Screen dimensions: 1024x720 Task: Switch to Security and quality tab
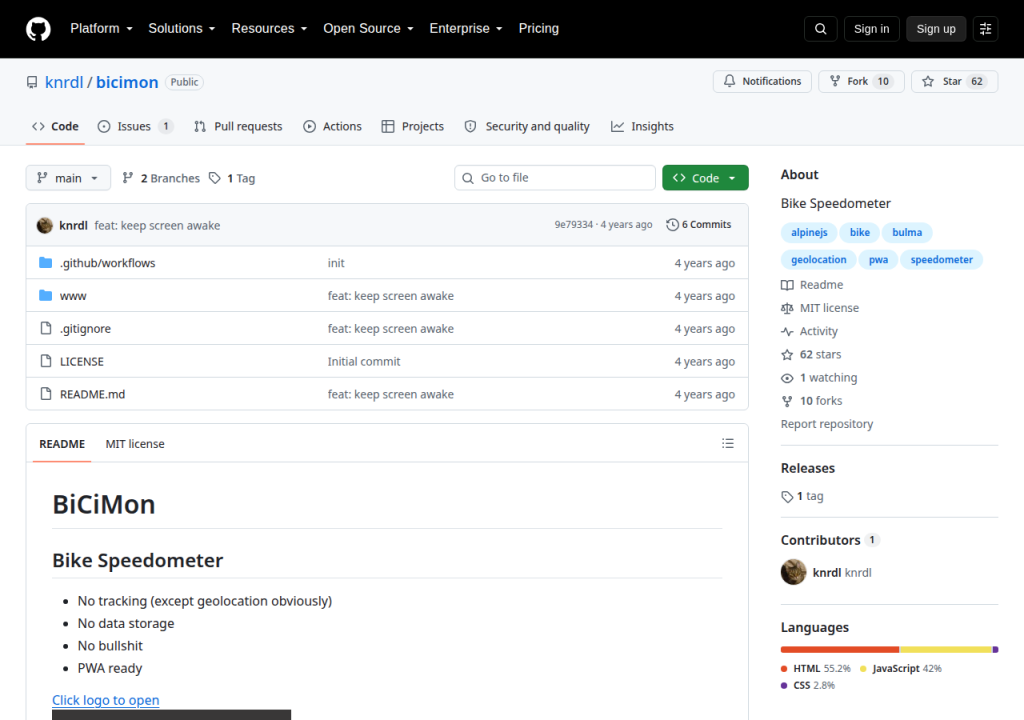coord(527,126)
